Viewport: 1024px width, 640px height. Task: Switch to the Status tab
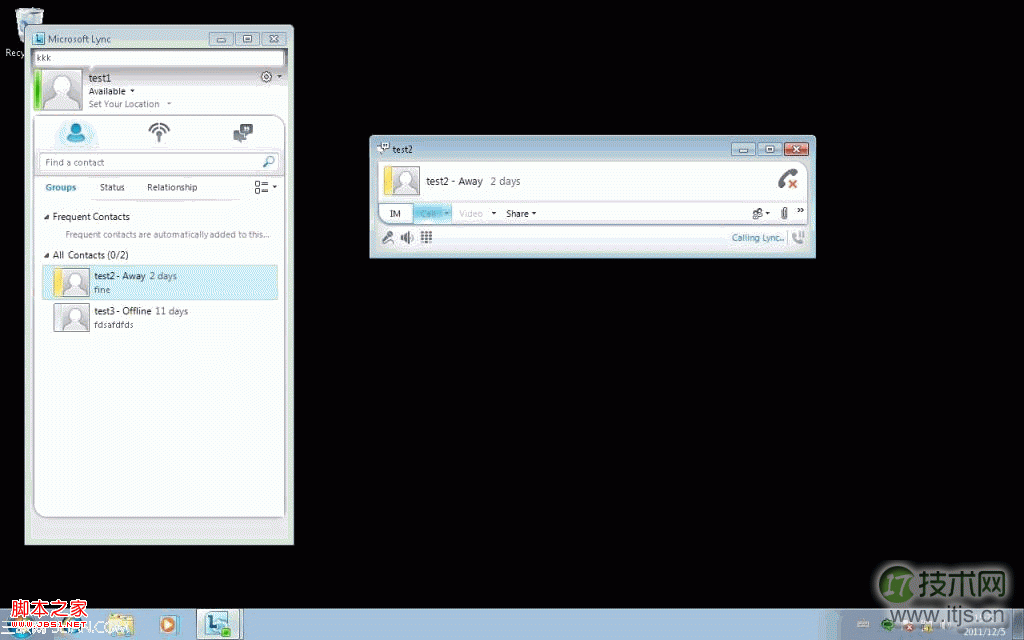click(x=111, y=187)
